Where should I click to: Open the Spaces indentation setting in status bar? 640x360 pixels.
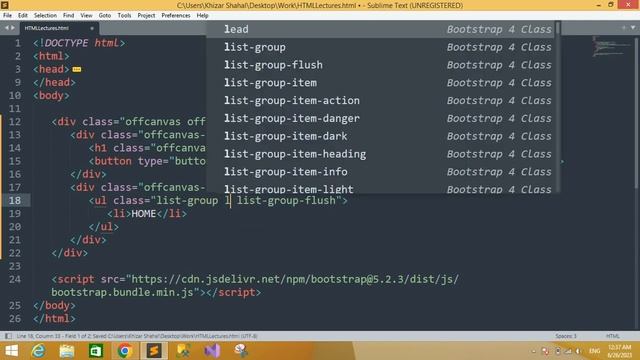(566, 336)
